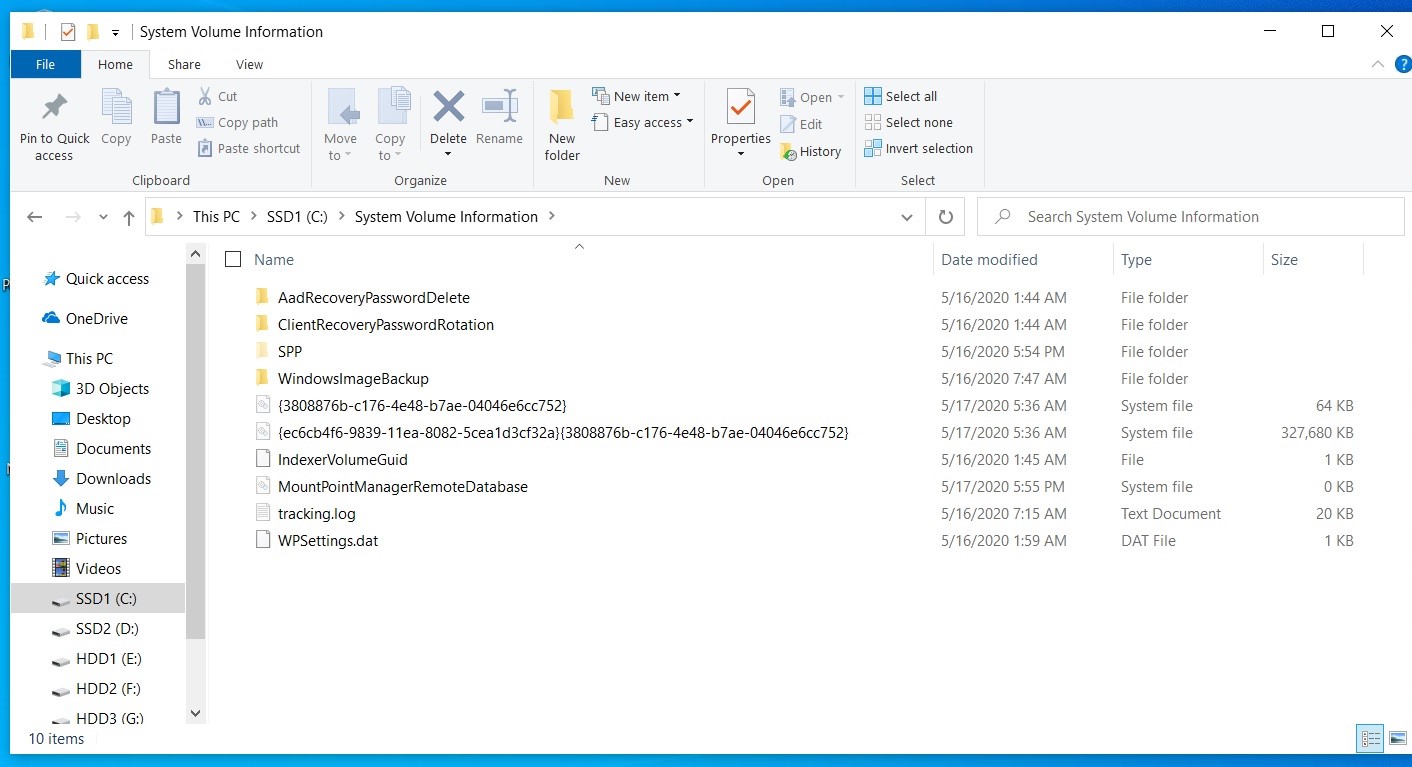
Task: Select the AadRecoveryPasswordDelete folder
Action: point(373,297)
